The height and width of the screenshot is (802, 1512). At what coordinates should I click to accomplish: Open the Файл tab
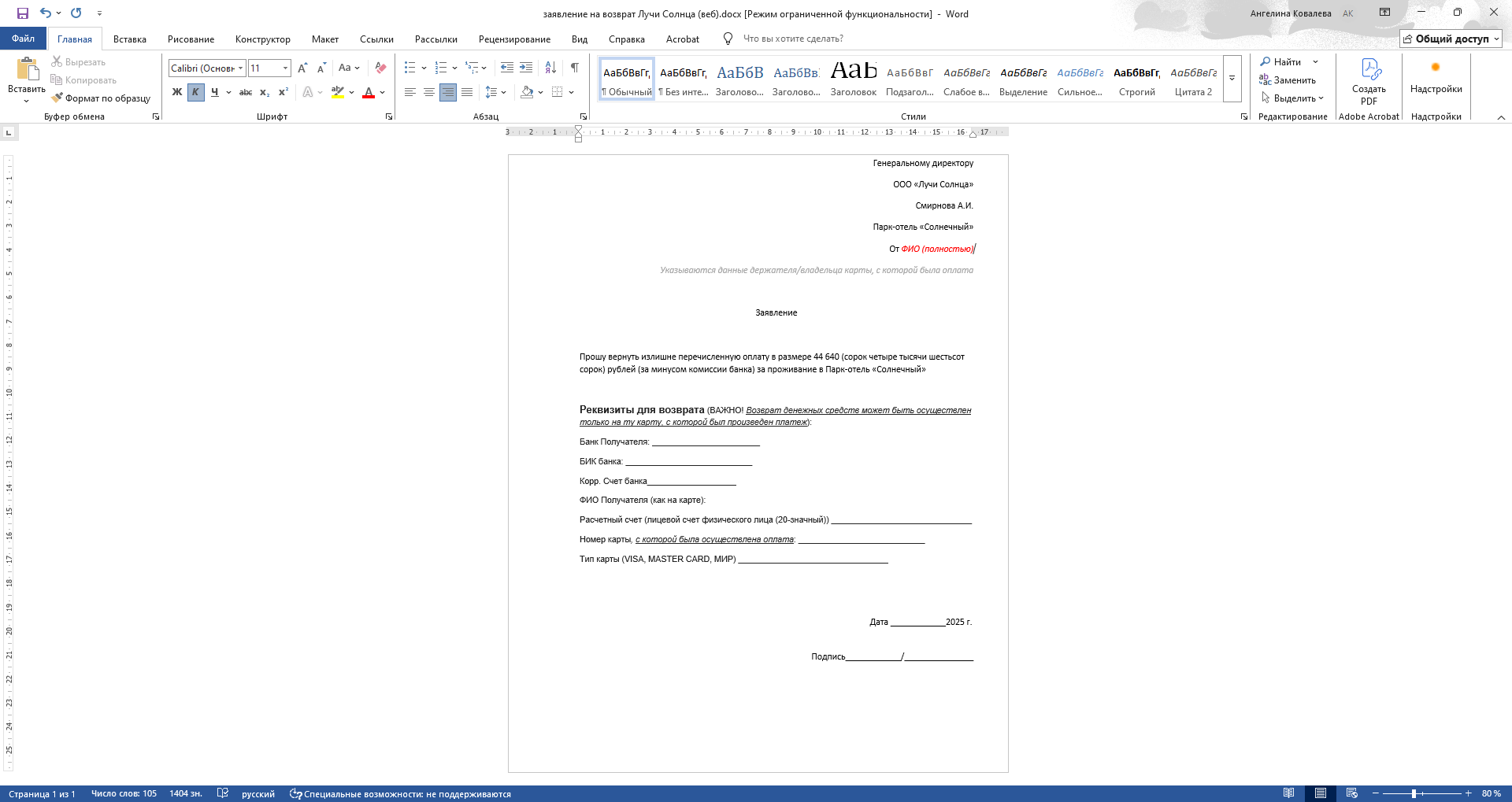[23, 39]
